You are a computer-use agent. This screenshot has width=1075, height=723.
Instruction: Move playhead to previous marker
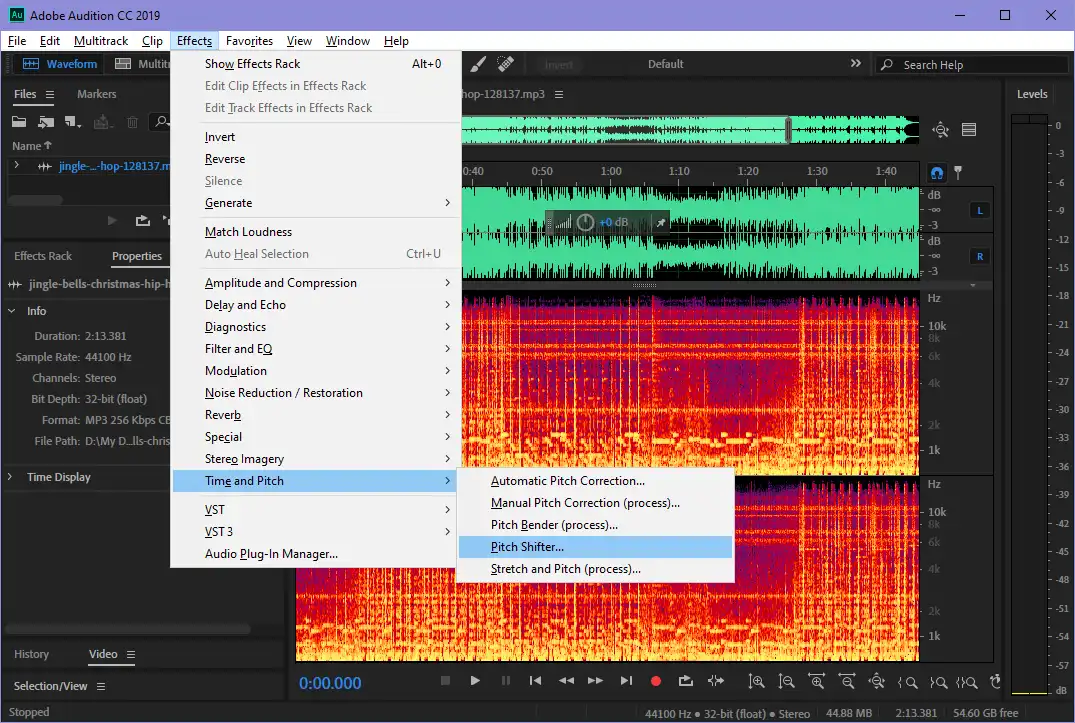pos(535,681)
